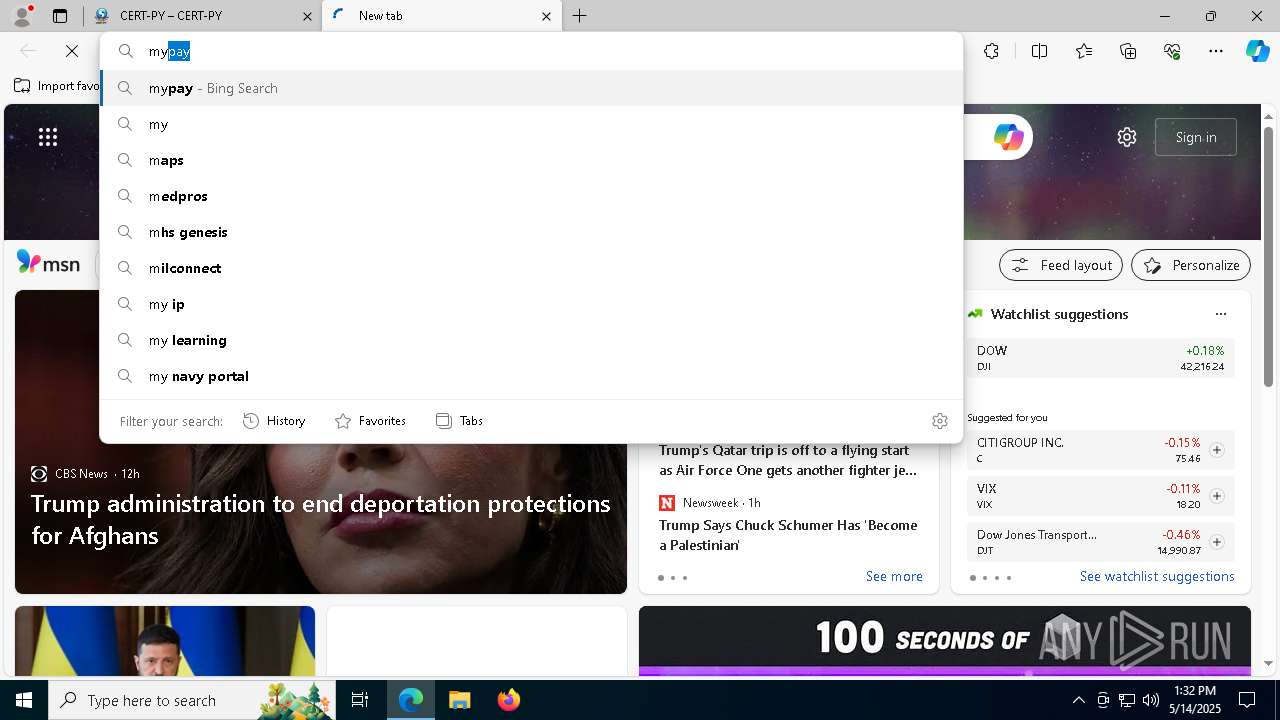1280x720 pixels.
Task: Open a new tab with plus button
Action: pyautogui.click(x=580, y=16)
